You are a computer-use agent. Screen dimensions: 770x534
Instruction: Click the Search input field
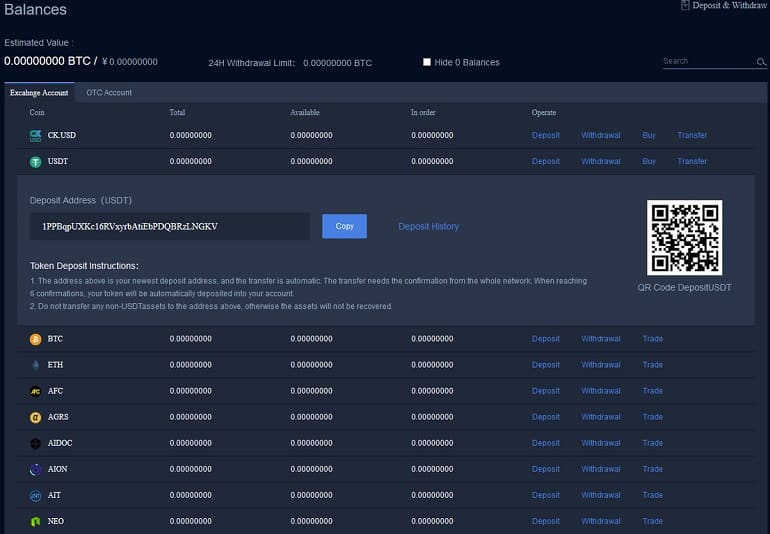[x=707, y=62]
